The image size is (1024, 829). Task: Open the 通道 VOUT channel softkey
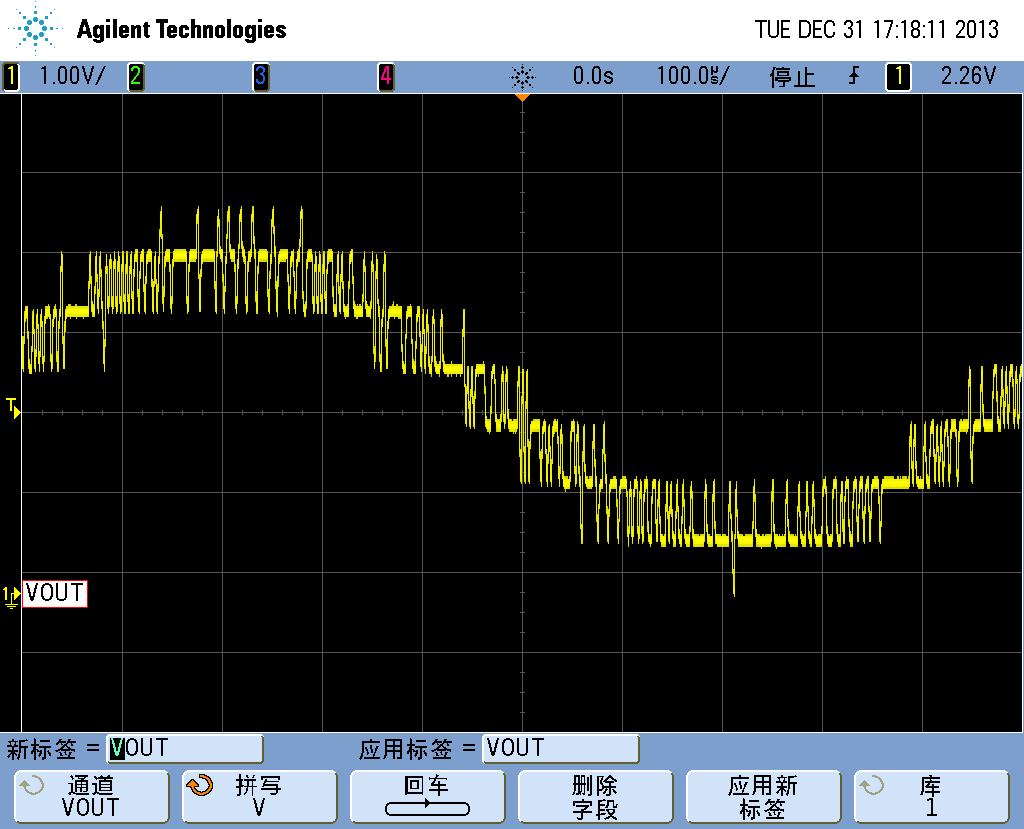pyautogui.click(x=91, y=796)
